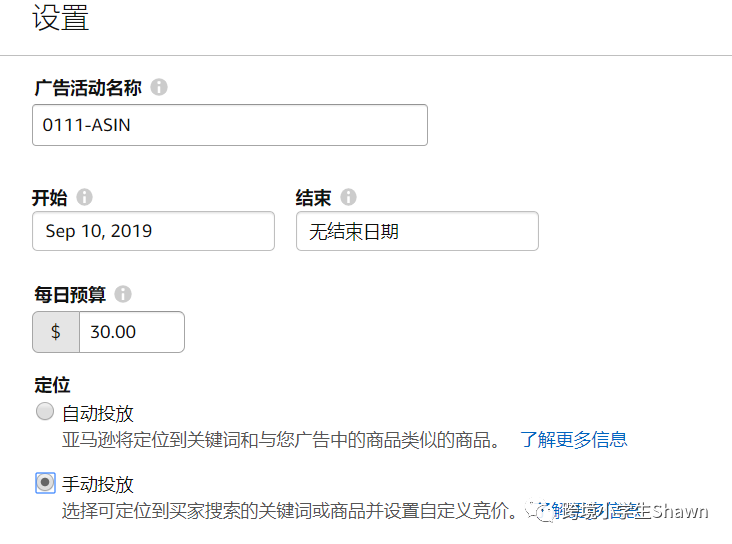This screenshot has height=544, width=732.
Task: Click the info icon beside 广告活动名称
Action: click(159, 87)
